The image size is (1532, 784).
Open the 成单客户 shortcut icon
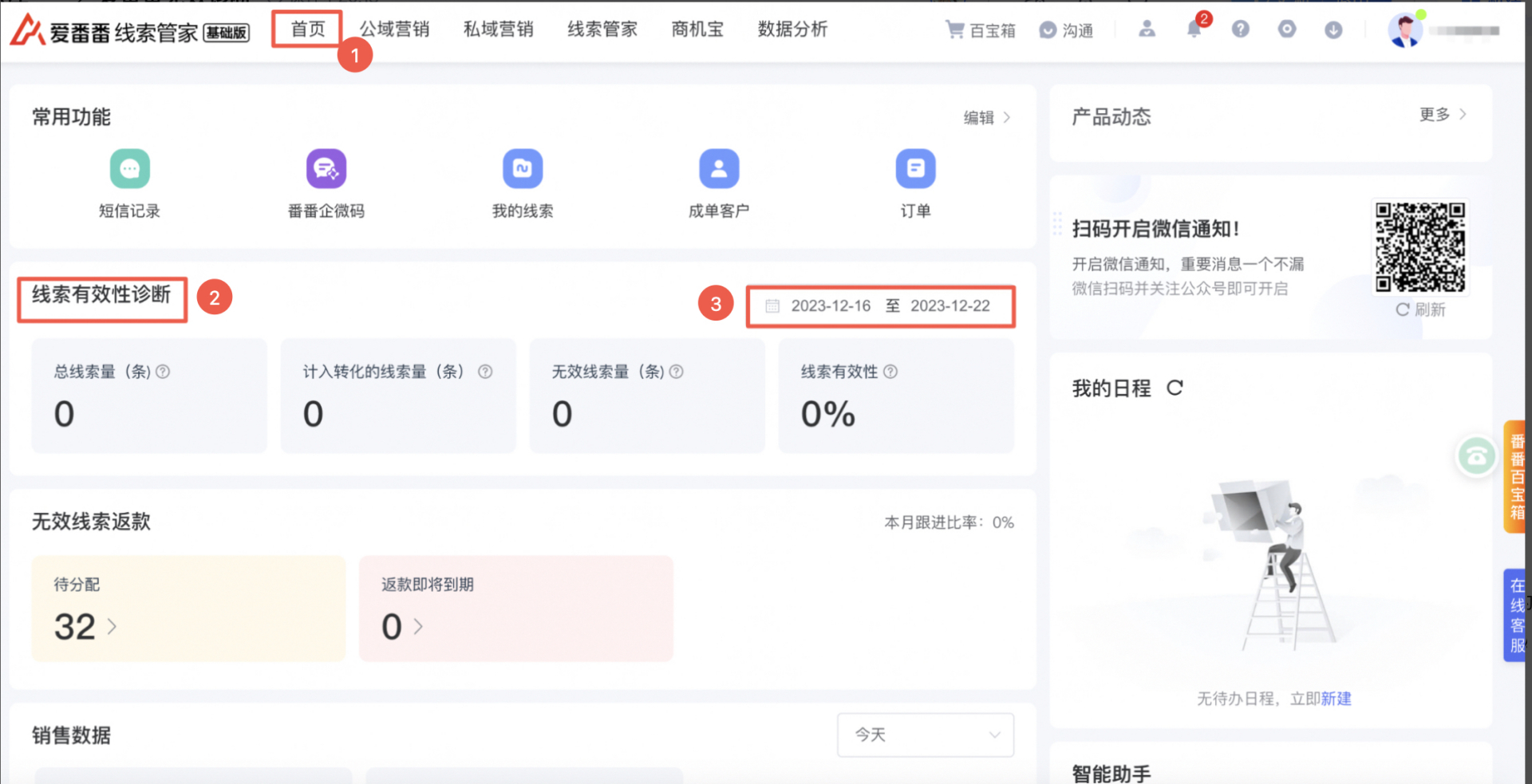(719, 169)
